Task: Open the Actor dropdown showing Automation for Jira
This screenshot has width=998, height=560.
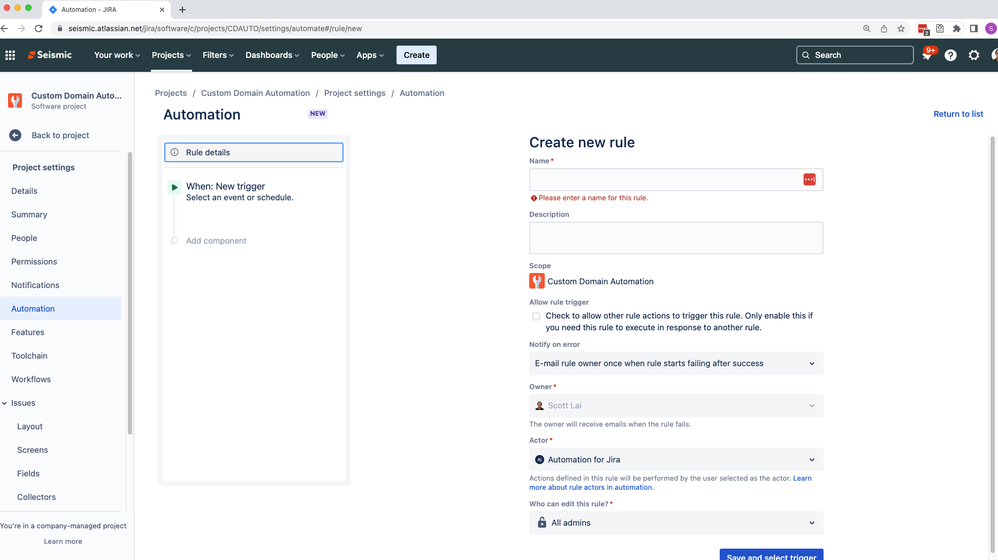Action: 676,459
